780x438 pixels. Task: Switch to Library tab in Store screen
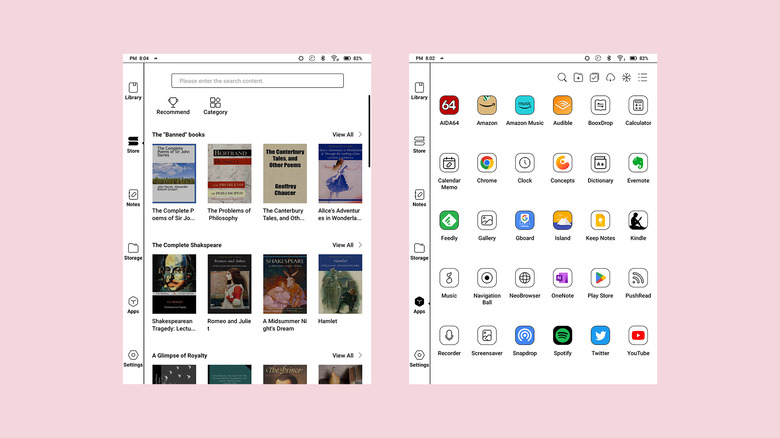tap(133, 91)
